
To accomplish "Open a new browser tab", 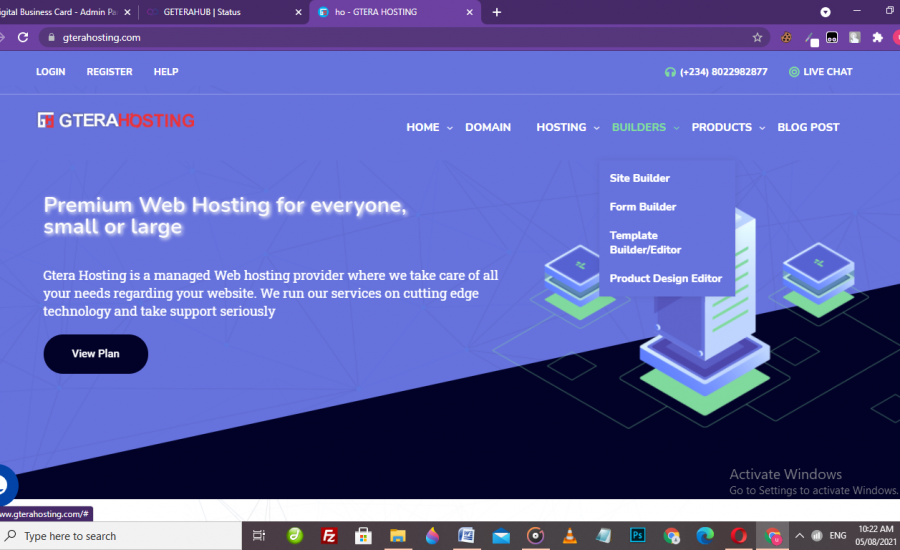I will point(497,12).
